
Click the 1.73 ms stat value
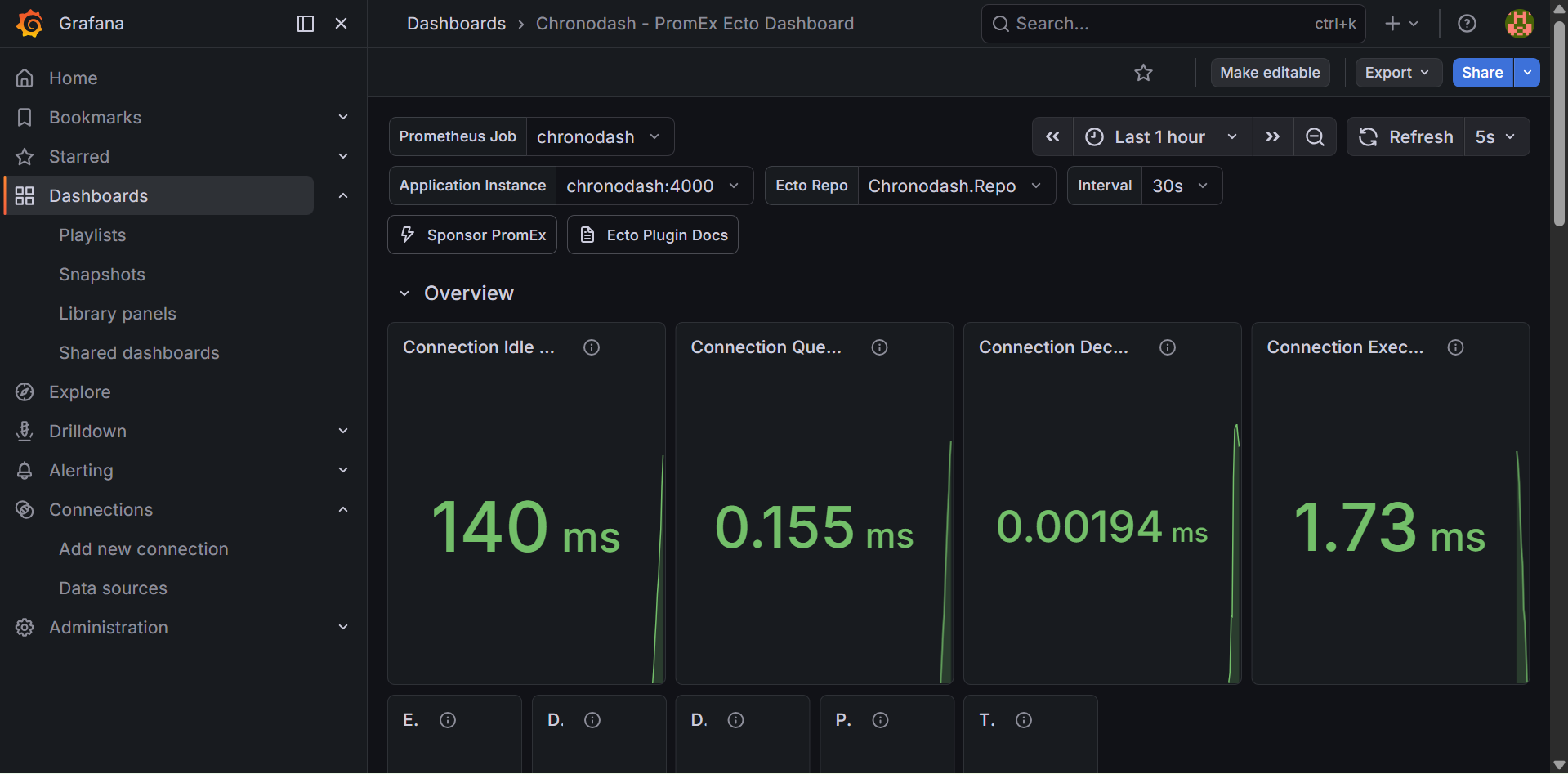pos(1389,528)
